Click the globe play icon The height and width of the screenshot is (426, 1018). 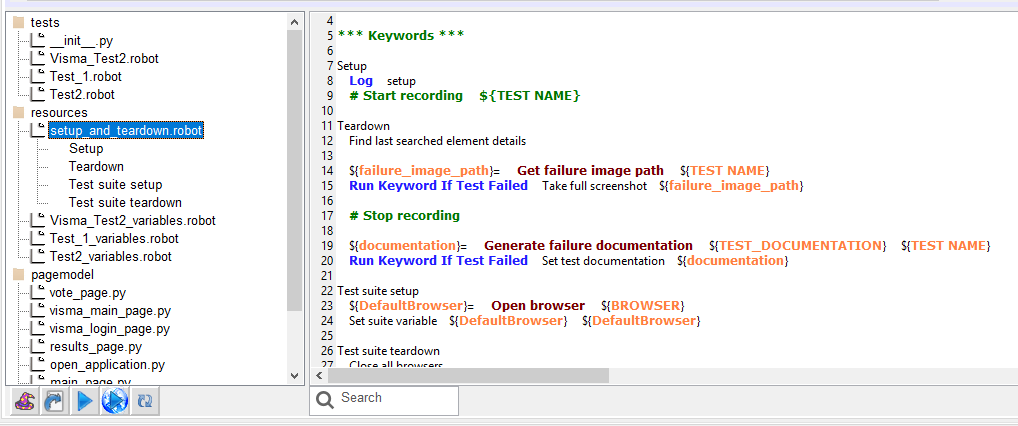115,401
